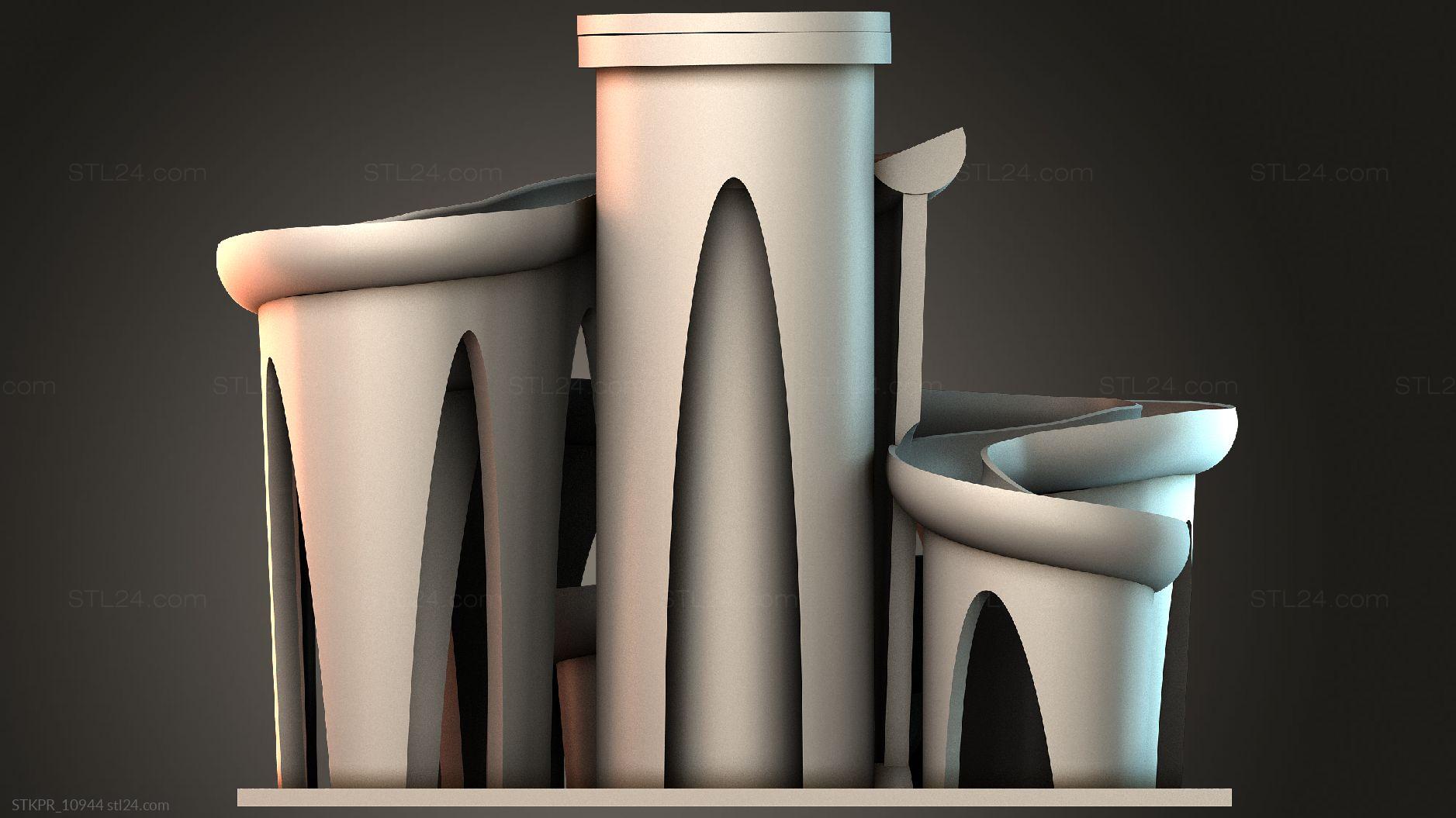The width and height of the screenshot is (1456, 818).
Task: Click the bottom-right STL24.com watermark
Action: coord(1319,599)
